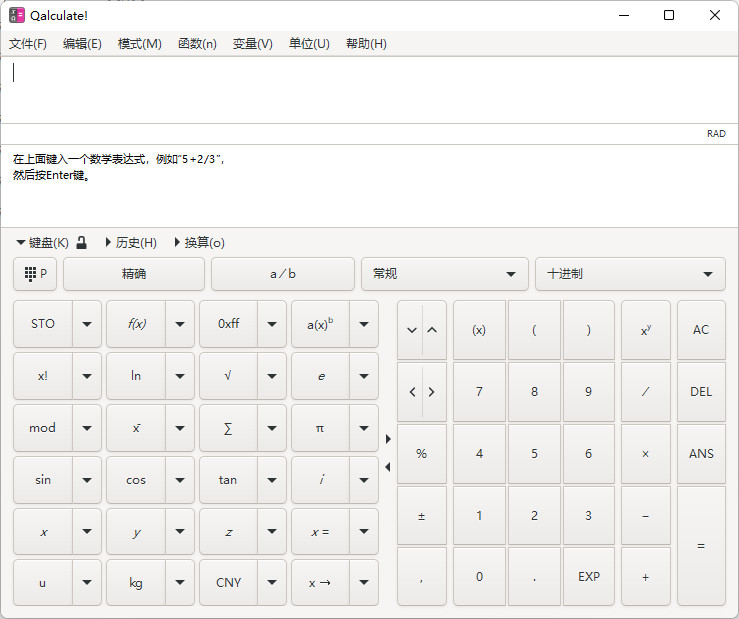739x619 pixels.
Task: Click the Qalculate! app icon in title bar
Action: pyautogui.click(x=17, y=15)
